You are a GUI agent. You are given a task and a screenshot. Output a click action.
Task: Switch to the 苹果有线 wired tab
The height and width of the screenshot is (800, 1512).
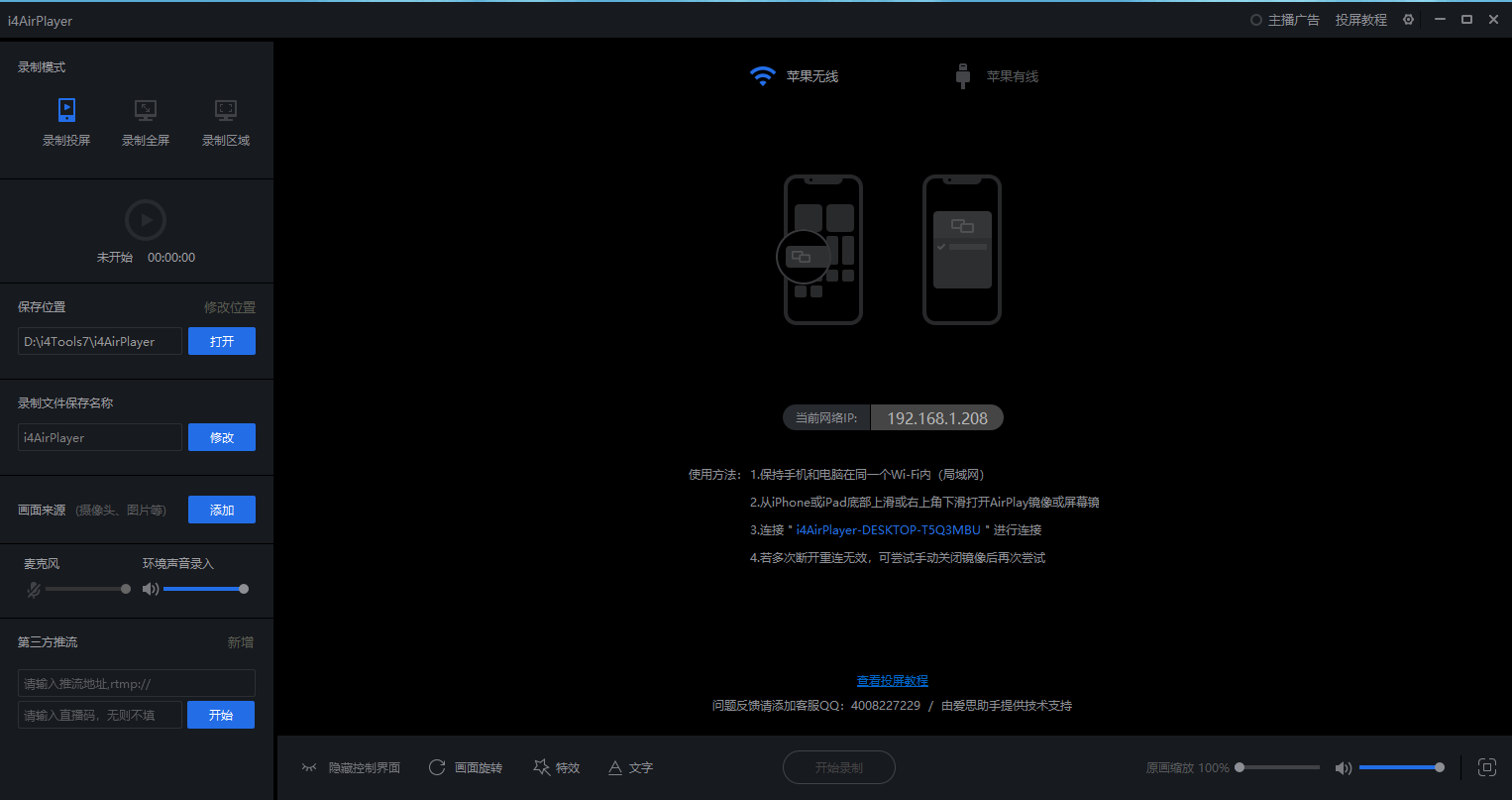click(x=1013, y=76)
